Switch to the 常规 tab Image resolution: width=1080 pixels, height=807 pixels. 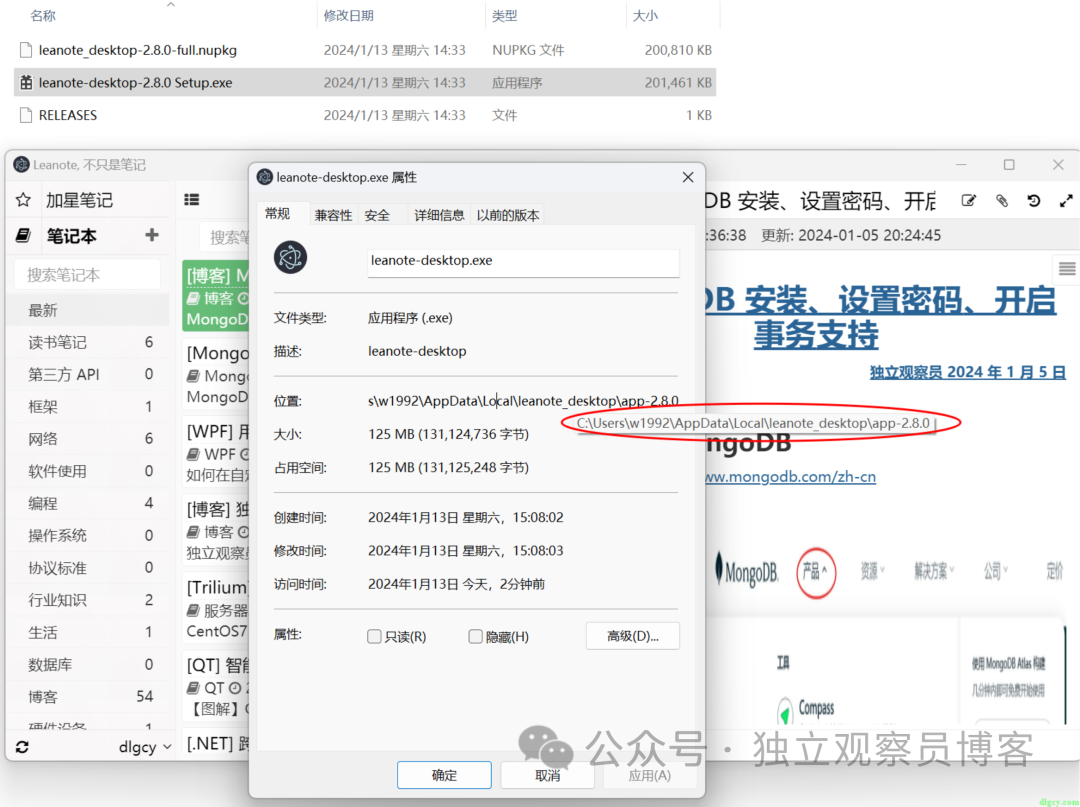[x=278, y=214]
